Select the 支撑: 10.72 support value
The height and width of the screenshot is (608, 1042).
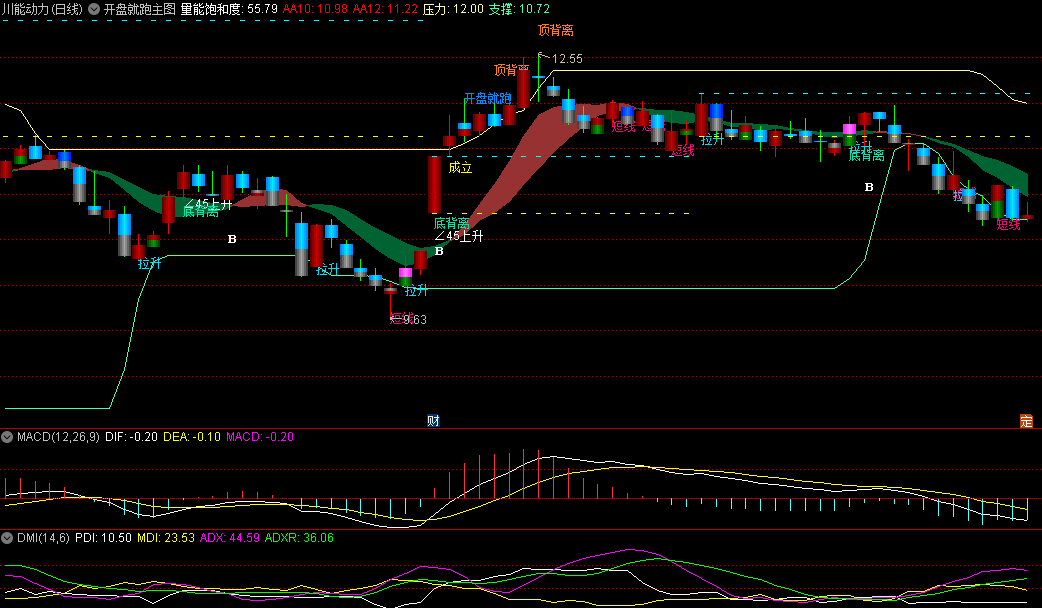(x=520, y=9)
